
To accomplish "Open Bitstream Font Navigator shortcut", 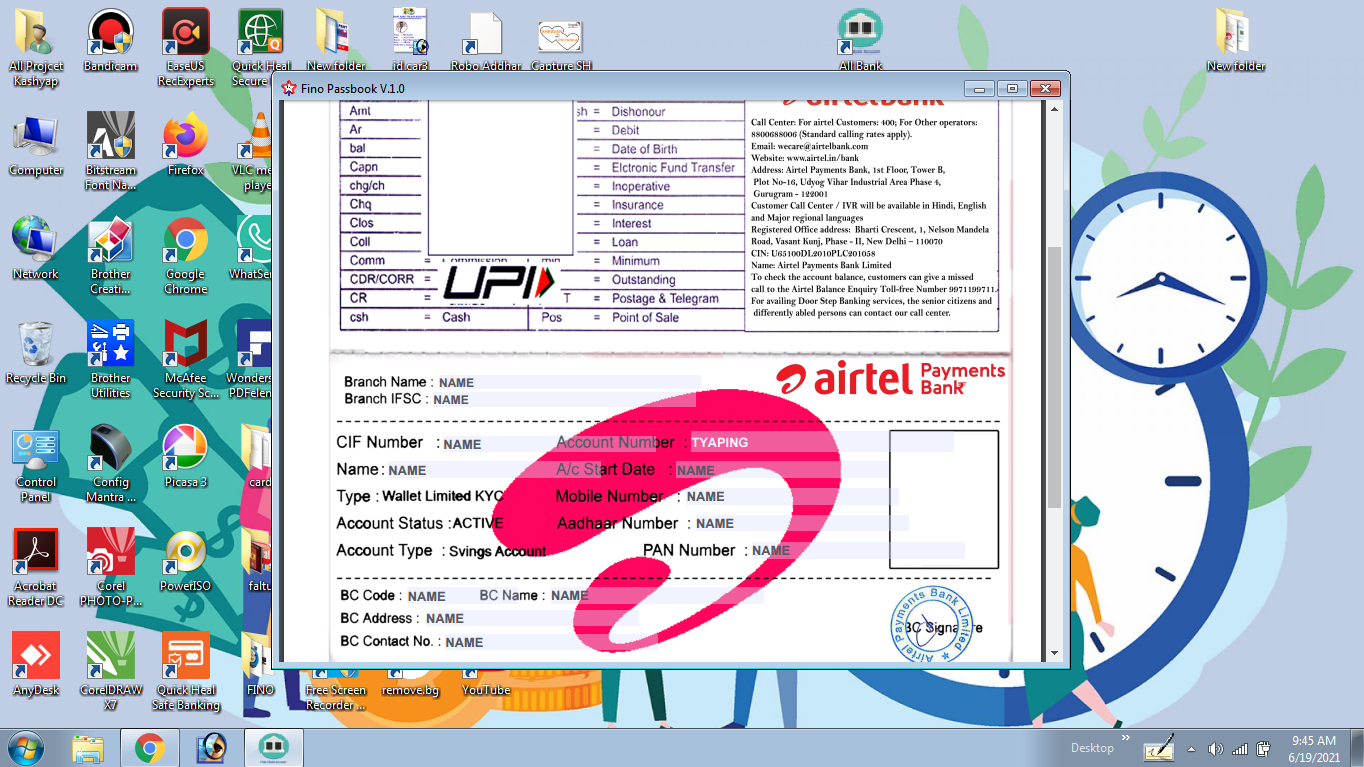I will tap(111, 151).
